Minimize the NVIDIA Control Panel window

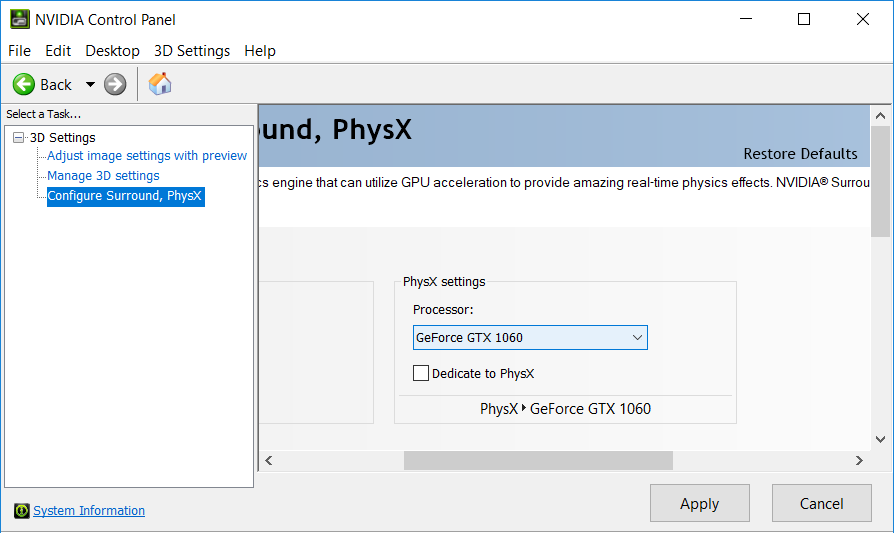point(746,19)
